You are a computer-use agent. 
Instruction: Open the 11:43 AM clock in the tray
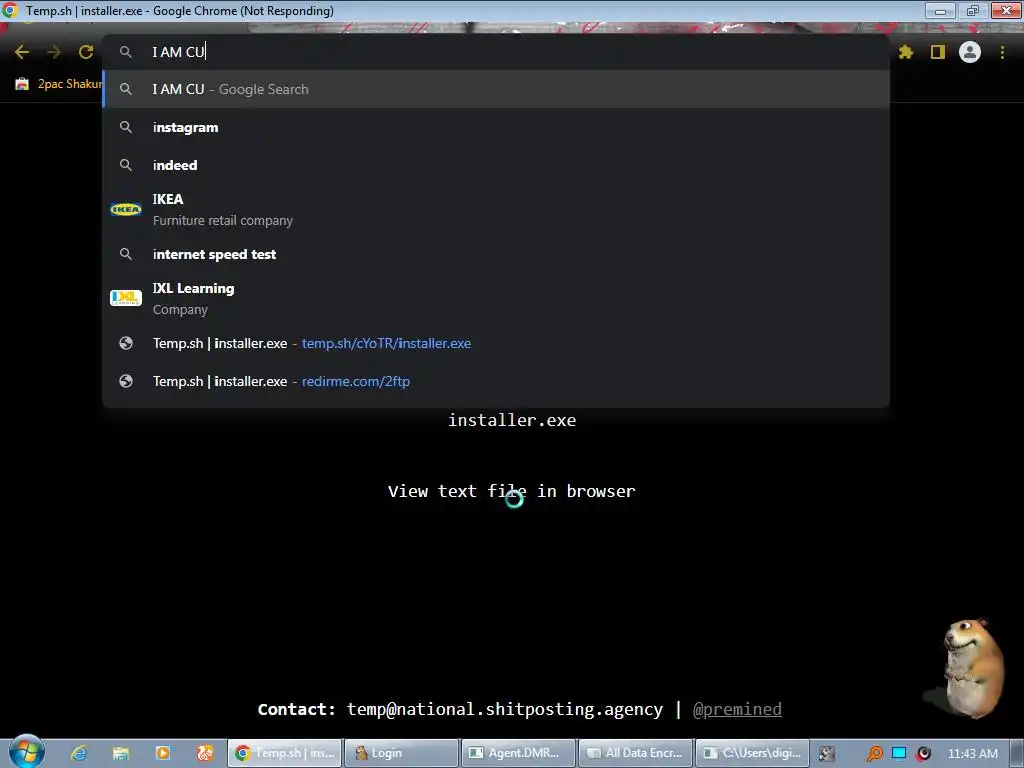click(972, 754)
